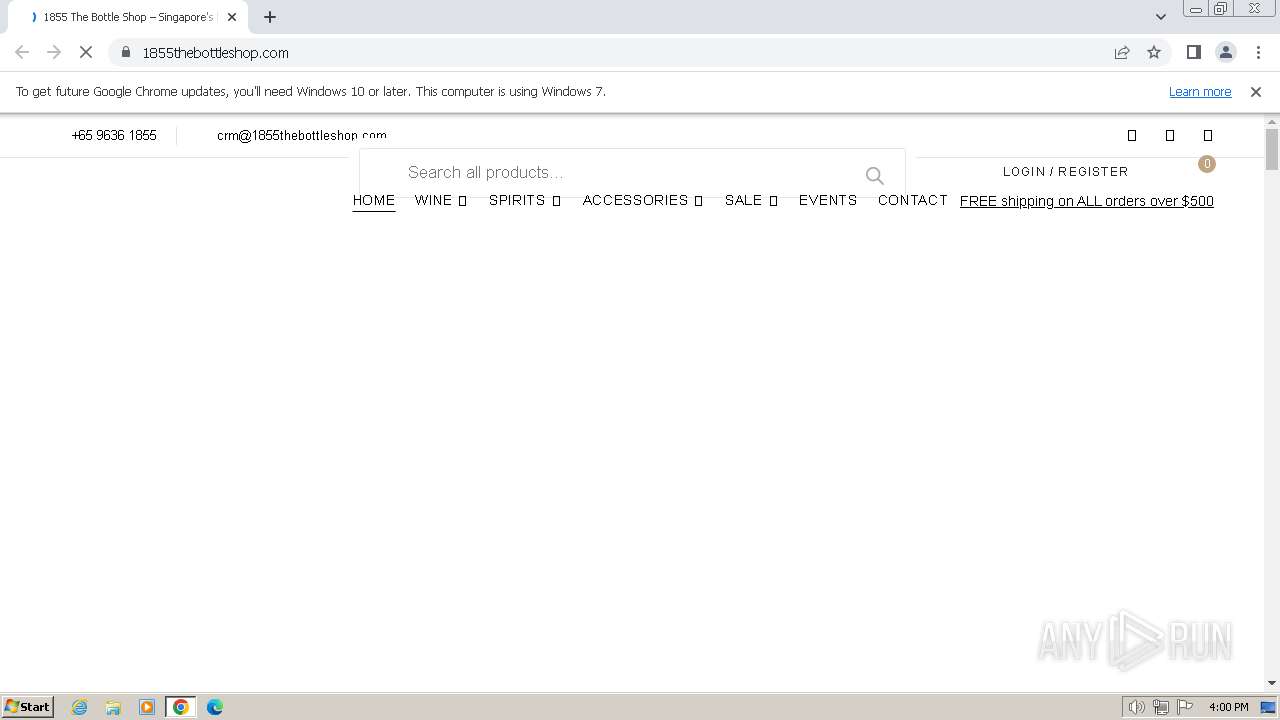
Task: Expand the SPIRITS menu
Action: point(525,200)
